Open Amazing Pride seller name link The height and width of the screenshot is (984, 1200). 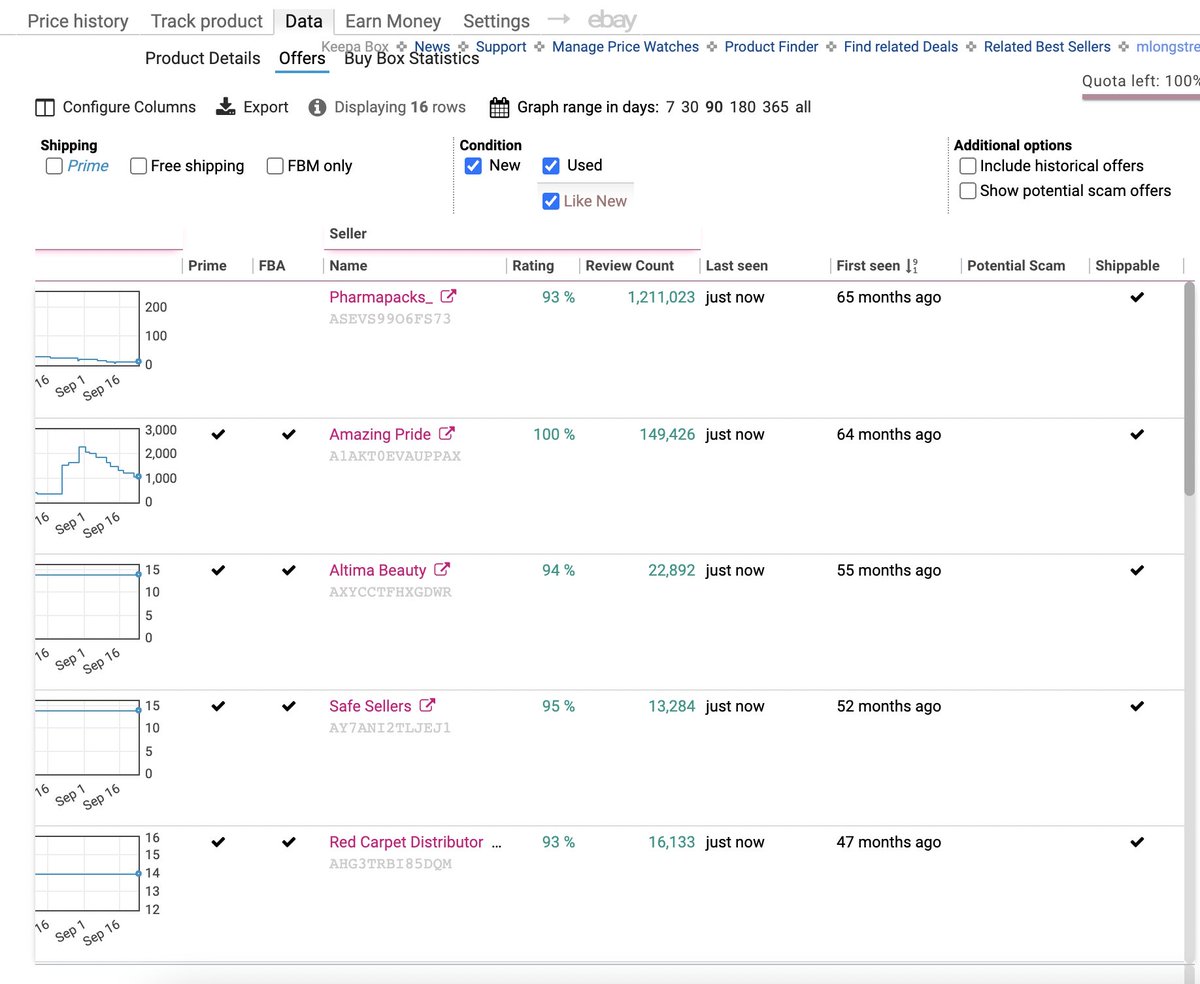[380, 434]
